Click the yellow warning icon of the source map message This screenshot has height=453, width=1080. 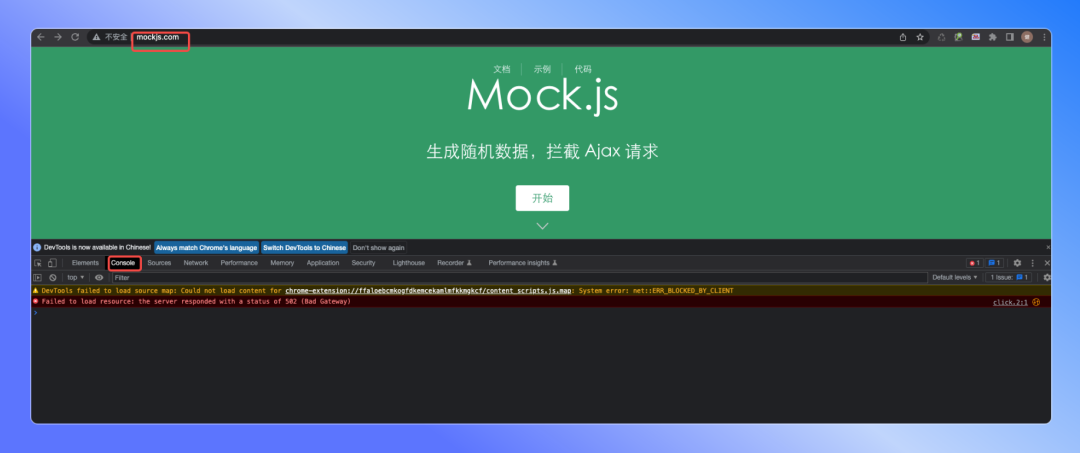36,291
